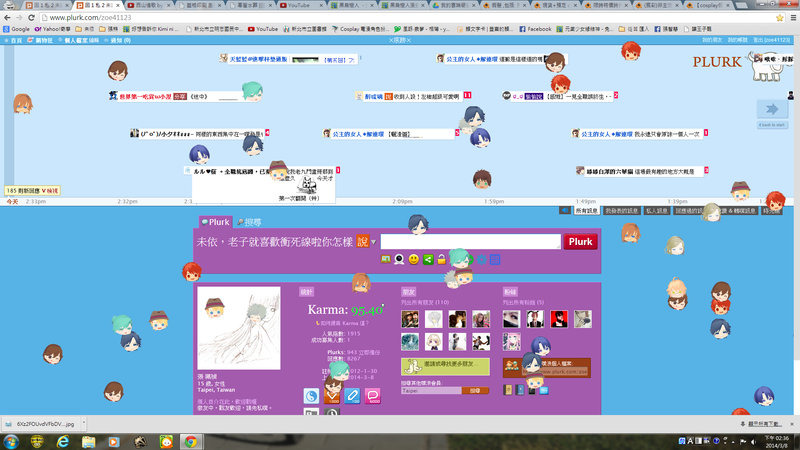Click the list all friends (110) link
This screenshot has width=800, height=450.
pyautogui.click(x=425, y=303)
